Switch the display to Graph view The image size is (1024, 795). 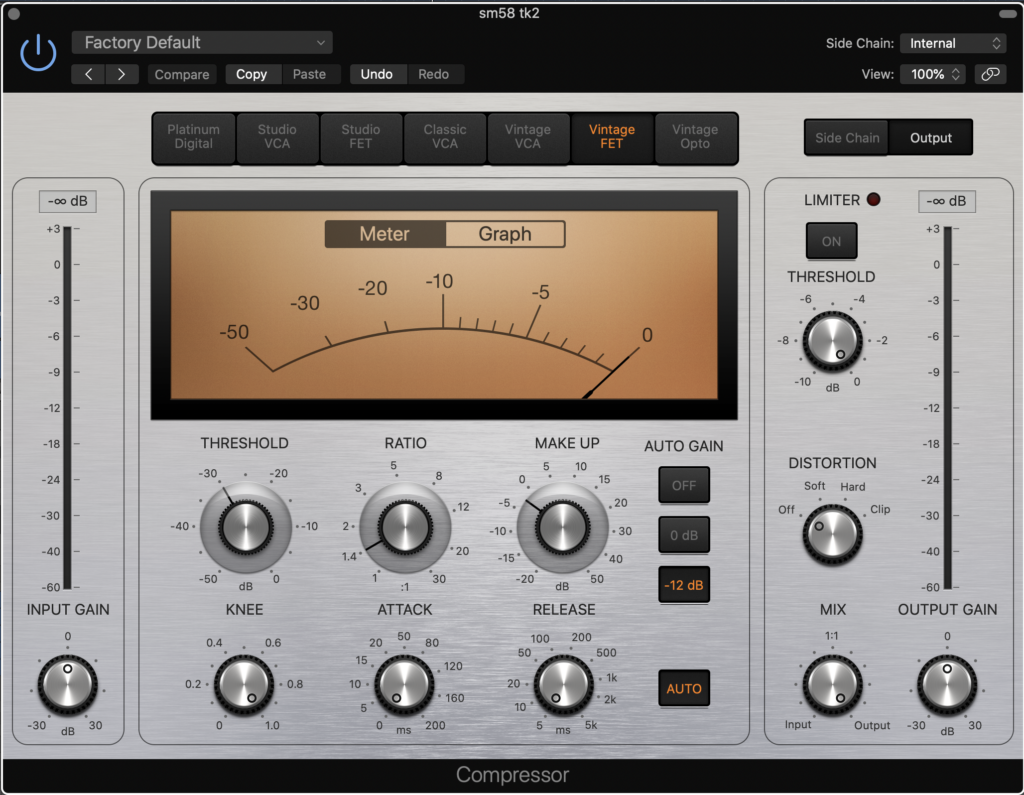[505, 234]
